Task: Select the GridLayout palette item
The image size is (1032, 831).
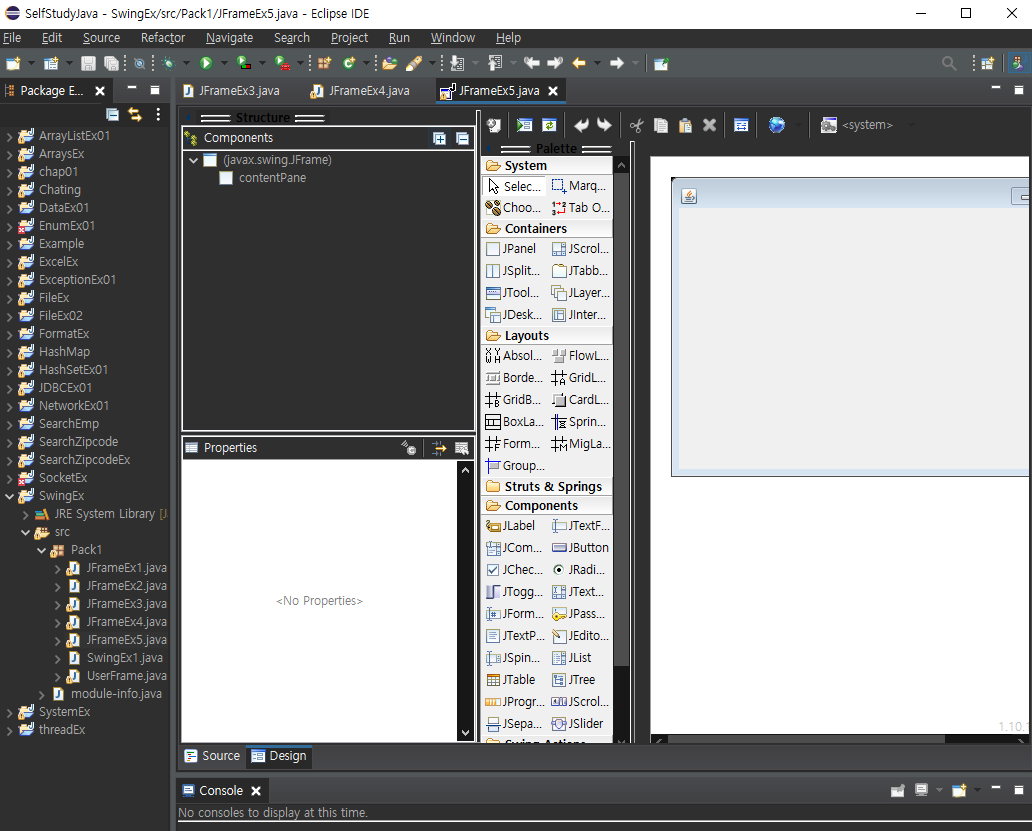Action: [580, 378]
